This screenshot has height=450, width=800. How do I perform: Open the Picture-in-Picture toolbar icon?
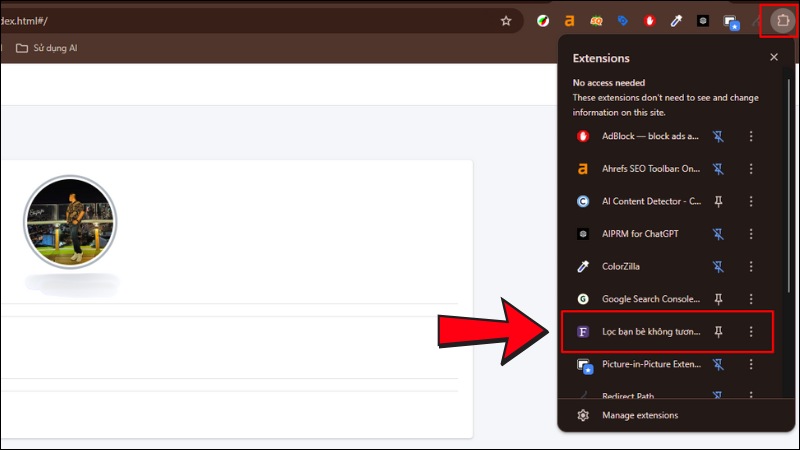pos(731,21)
